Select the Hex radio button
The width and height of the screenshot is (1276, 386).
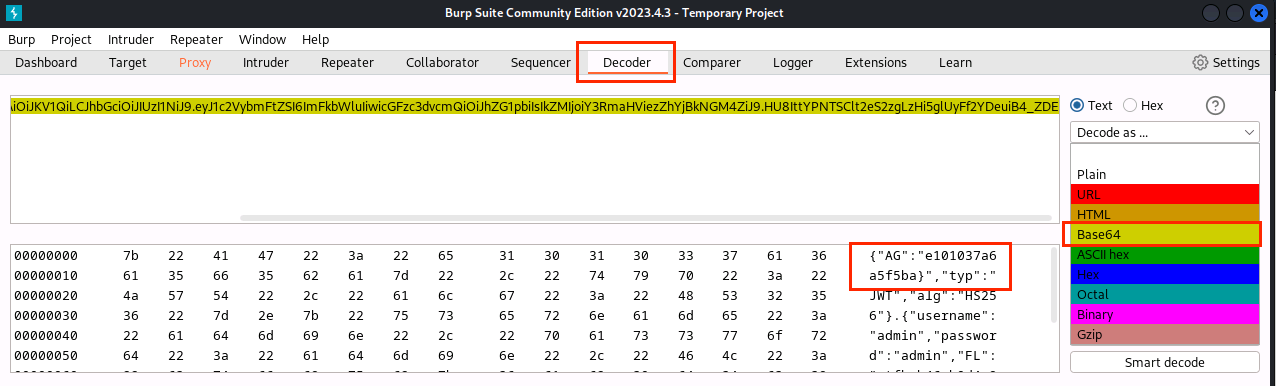coord(1130,105)
